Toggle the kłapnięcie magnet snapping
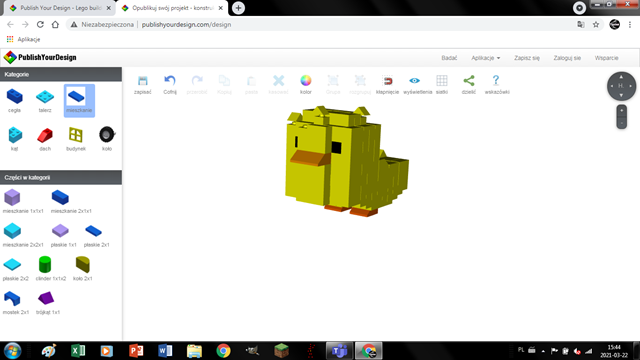The image size is (640, 360). coord(387,81)
